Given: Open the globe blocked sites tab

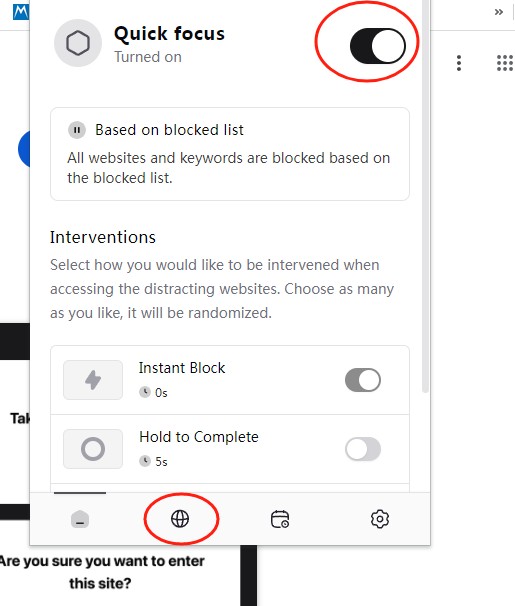Looking at the screenshot, I should [x=180, y=519].
